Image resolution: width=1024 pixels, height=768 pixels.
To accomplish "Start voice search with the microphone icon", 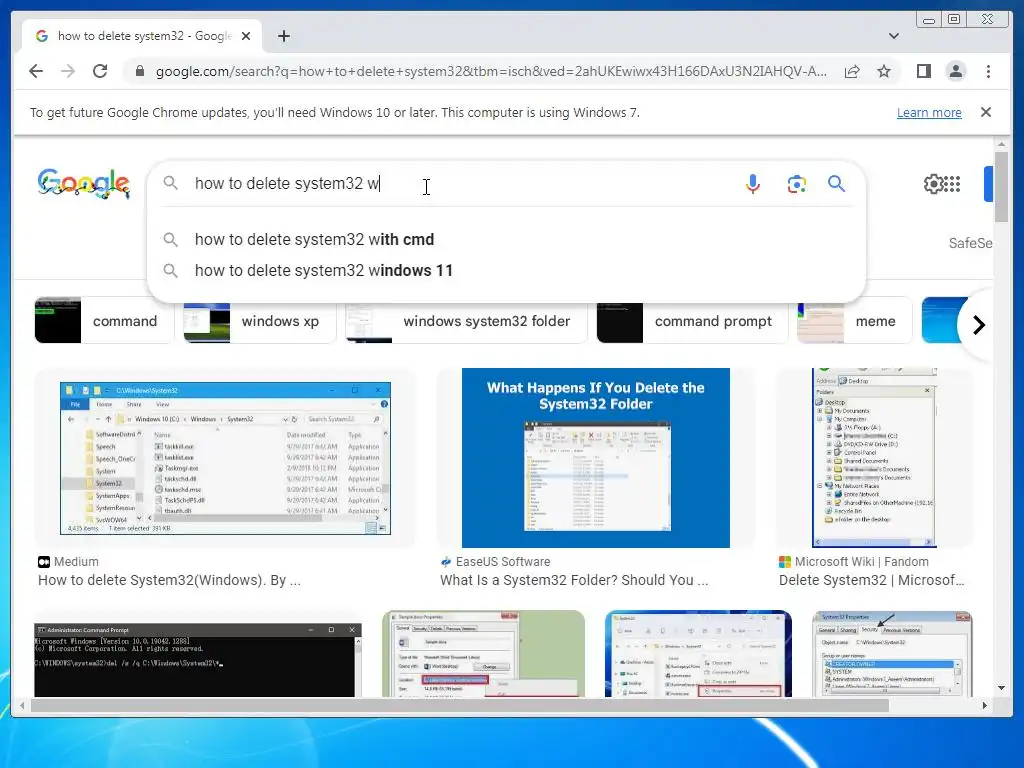I will [x=752, y=184].
